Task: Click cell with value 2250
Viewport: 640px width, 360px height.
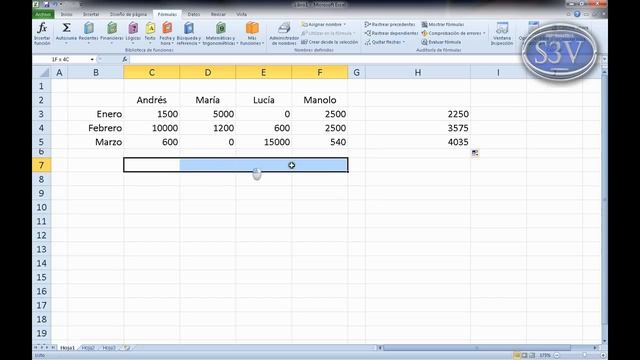Action: click(418, 114)
